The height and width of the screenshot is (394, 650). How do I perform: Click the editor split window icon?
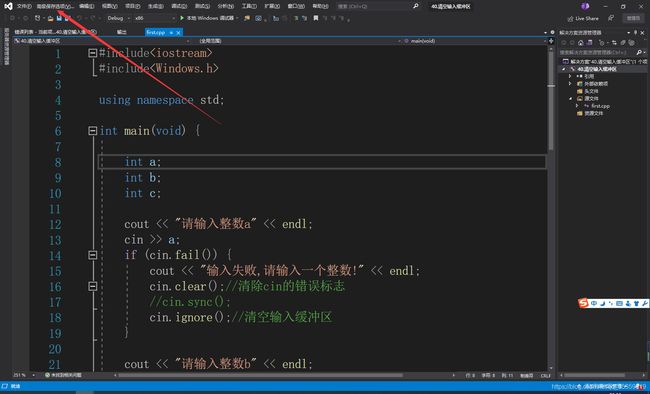point(551,41)
